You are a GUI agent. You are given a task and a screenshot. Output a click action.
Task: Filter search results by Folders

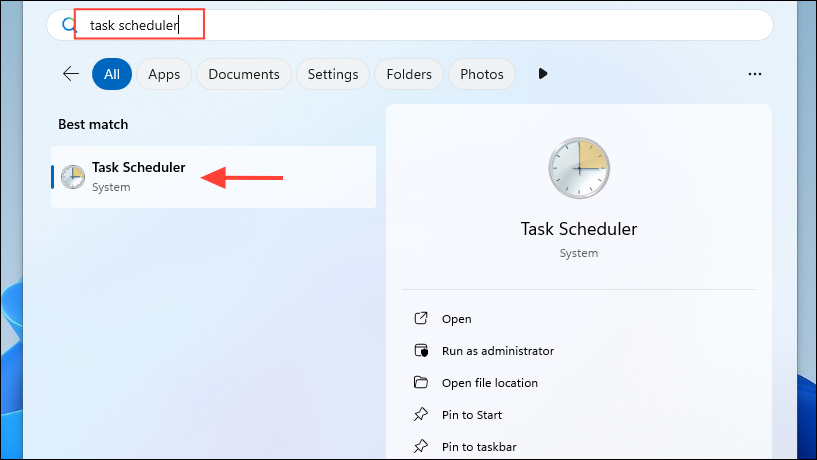pyautogui.click(x=409, y=74)
